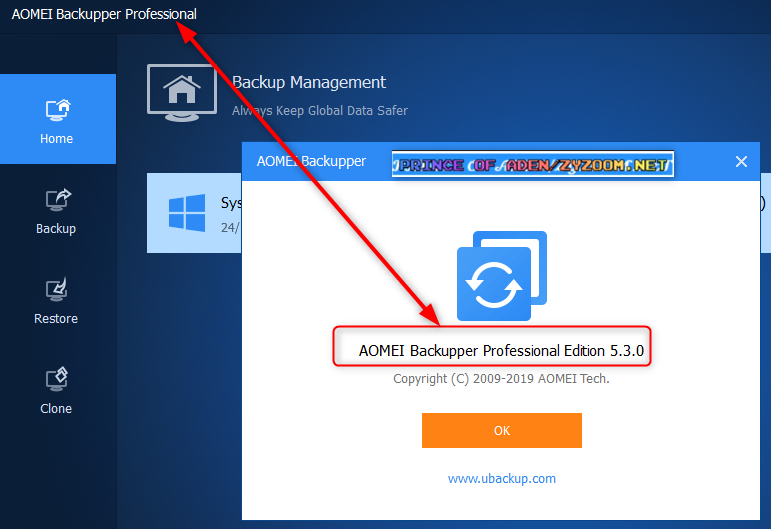Viewport: 771px width, 529px height.
Task: Click 'Always Keep Global Data Safer' subtitle
Action: tap(320, 111)
